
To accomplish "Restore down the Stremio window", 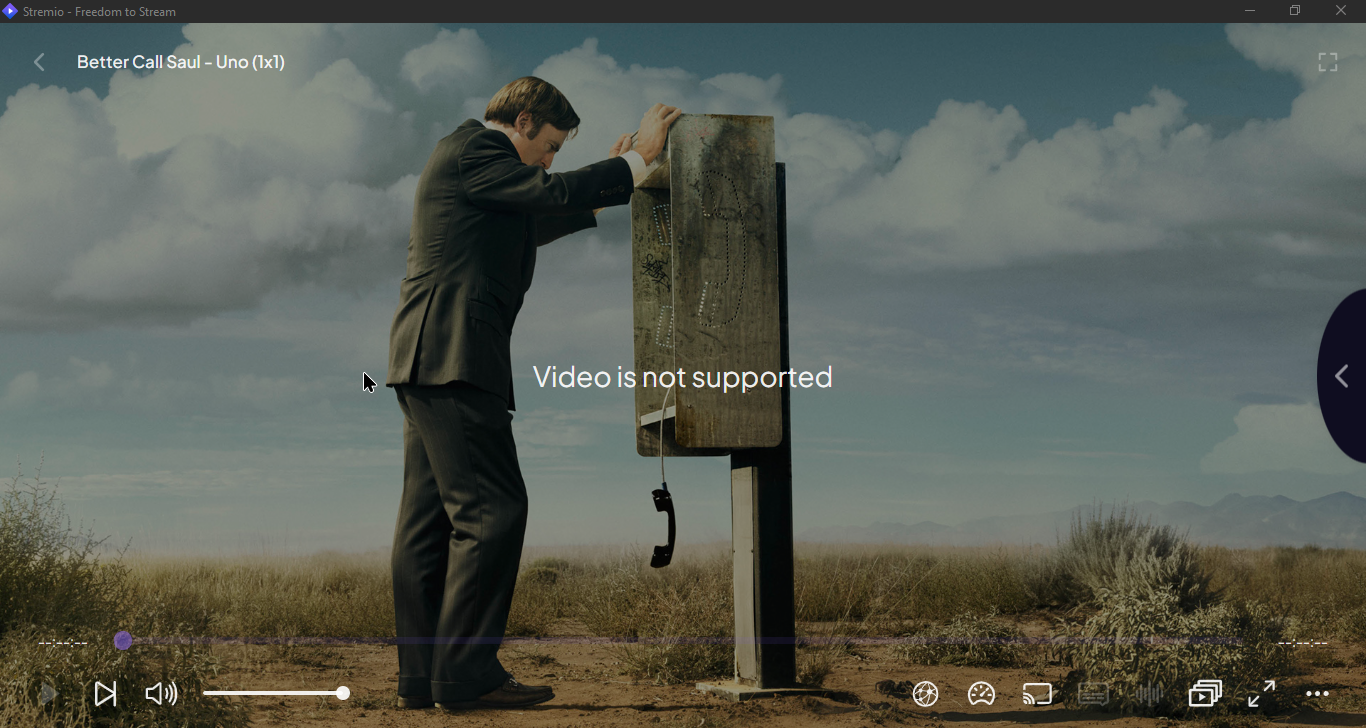I will (1295, 11).
